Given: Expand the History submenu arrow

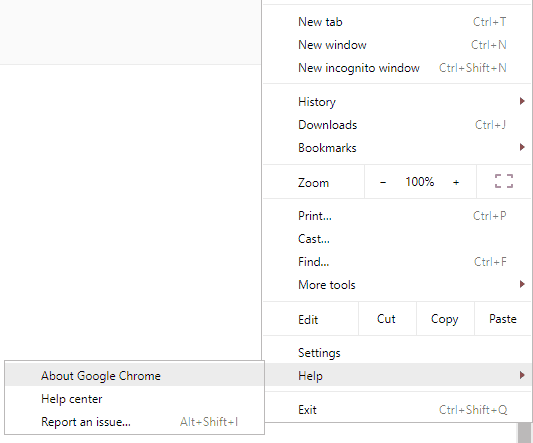Looking at the screenshot, I should click(x=522, y=101).
